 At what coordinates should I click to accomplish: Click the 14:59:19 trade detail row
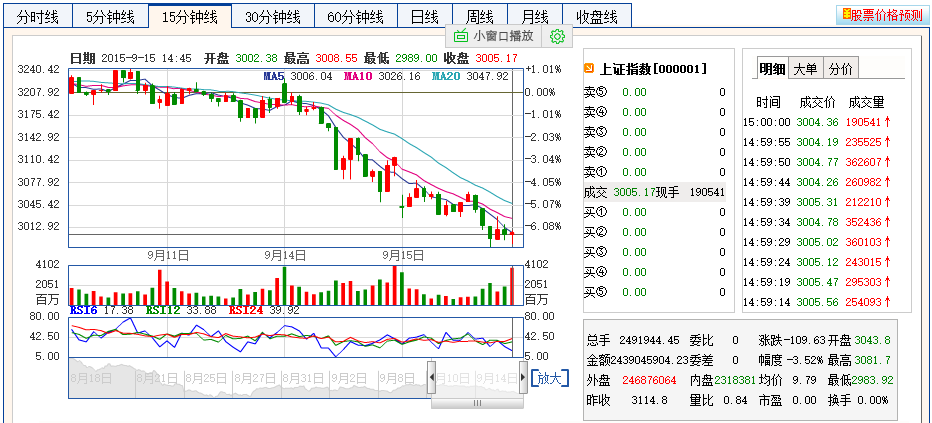[817, 282]
